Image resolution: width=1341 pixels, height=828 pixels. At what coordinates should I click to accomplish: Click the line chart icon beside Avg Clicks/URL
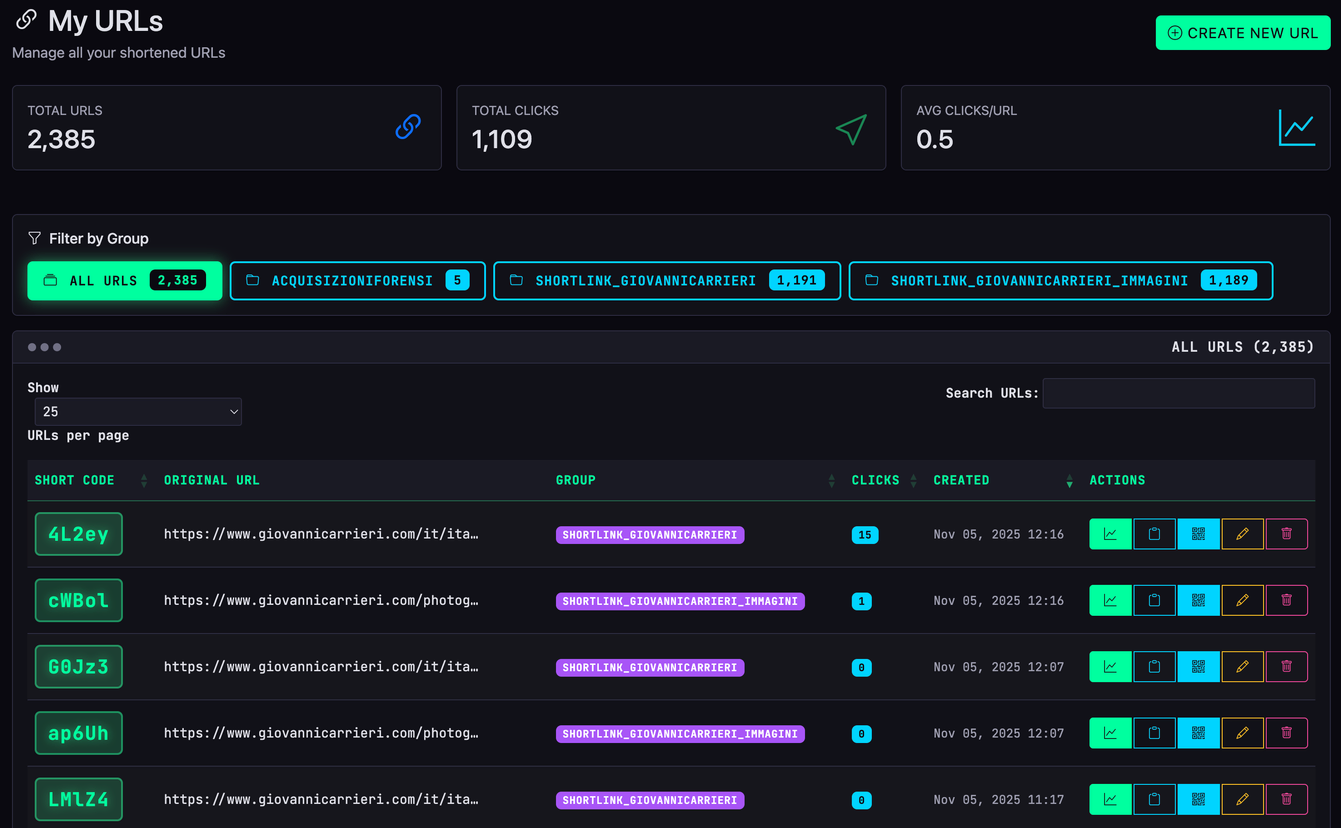point(1297,127)
